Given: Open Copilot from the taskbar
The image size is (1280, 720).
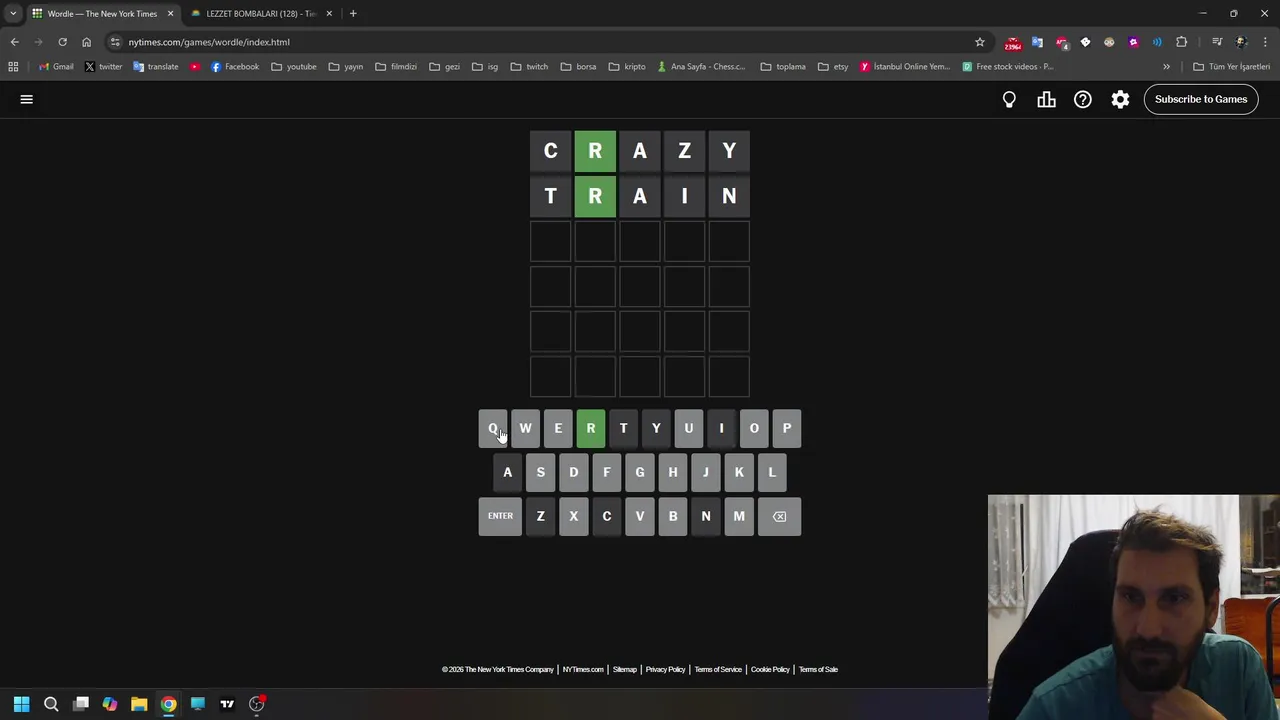Looking at the screenshot, I should coord(109,704).
